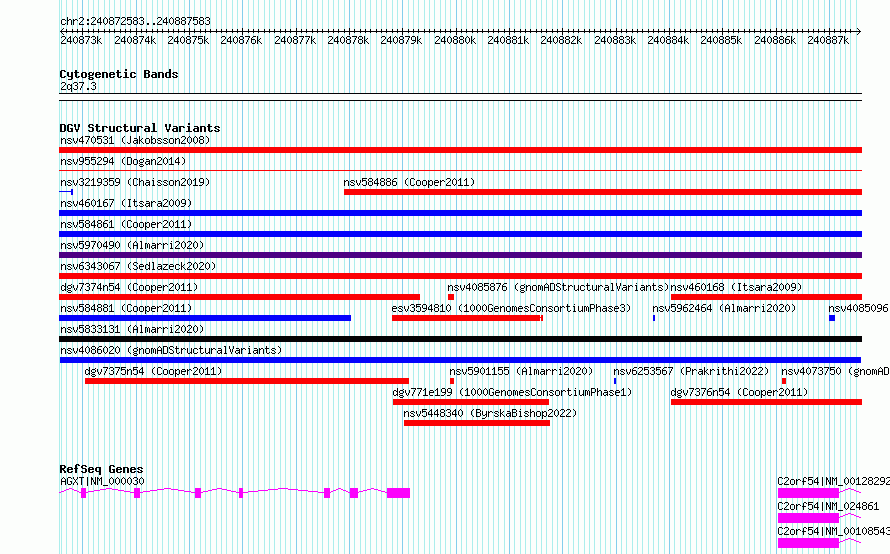Open the nsv584861 (Cooper2011) label
The image size is (890, 554).
coord(126,224)
